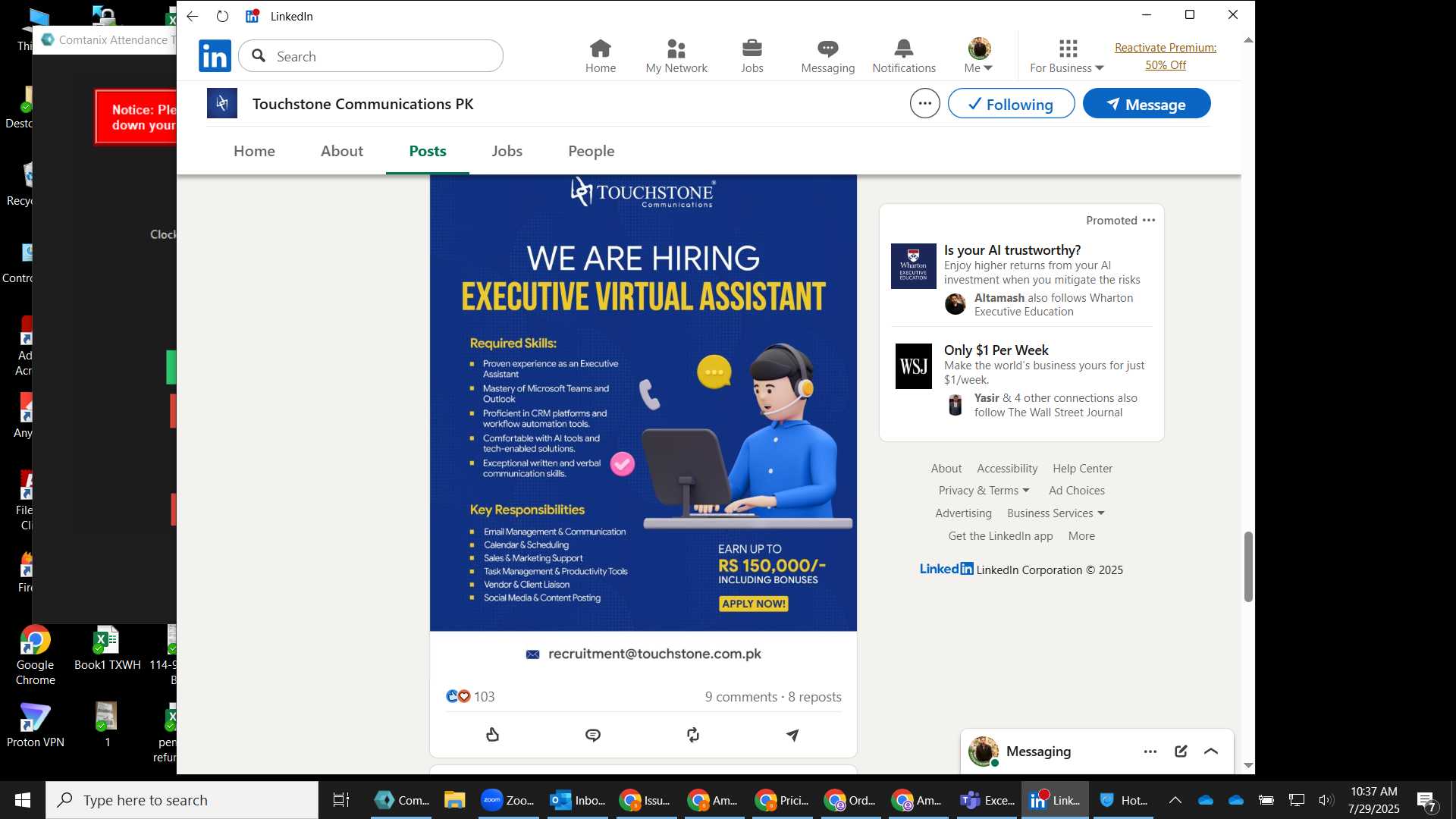Switch to the People tab
The width and height of the screenshot is (1456, 819).
(591, 151)
